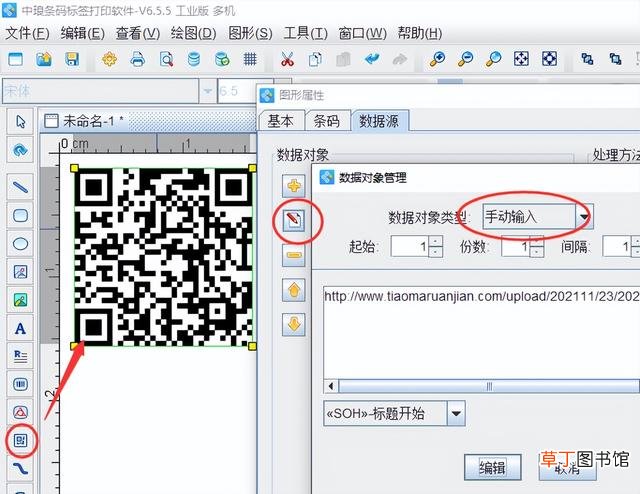Click the scrollbar left arrow under the URL
This screenshot has width=640, height=494.
click(331, 386)
